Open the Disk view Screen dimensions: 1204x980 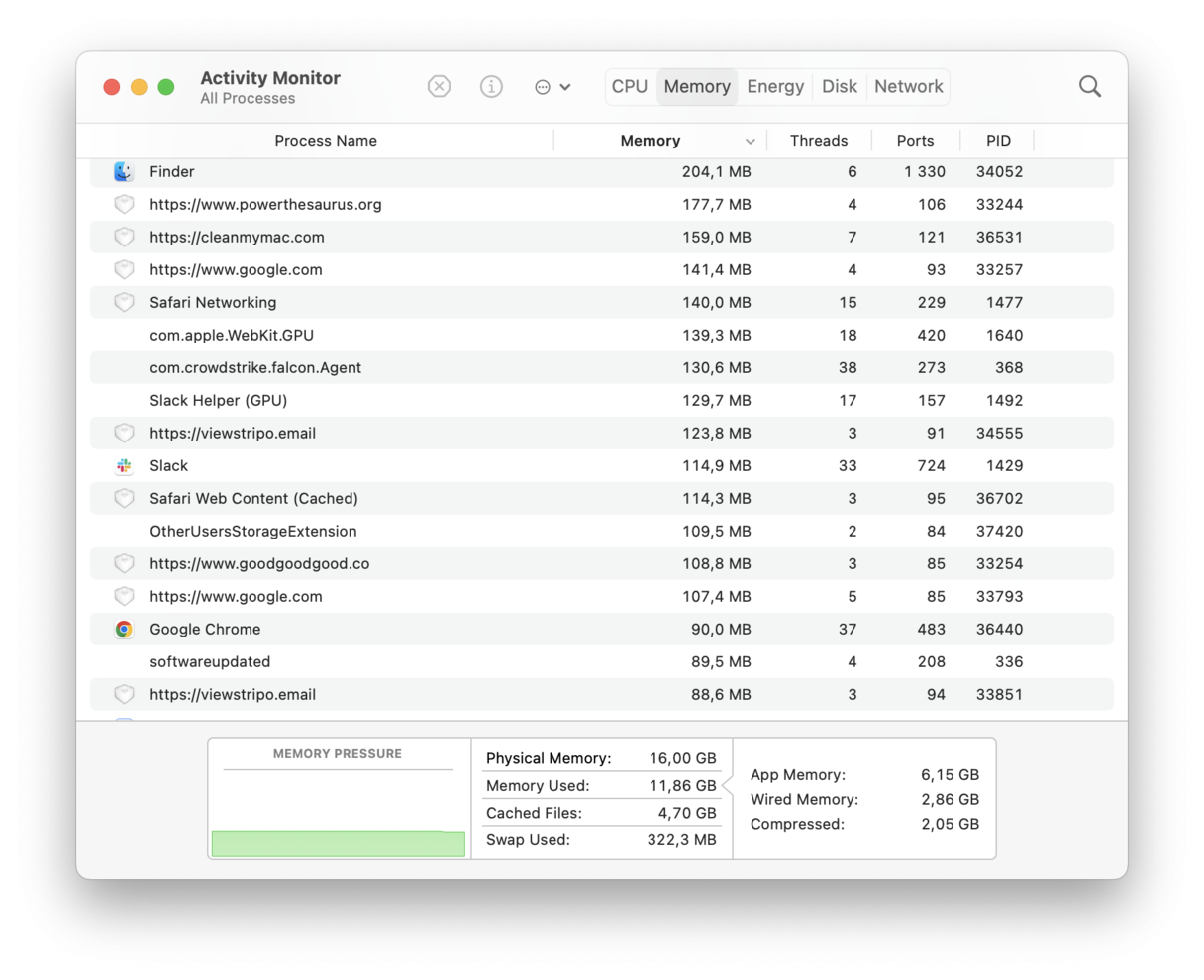840,86
